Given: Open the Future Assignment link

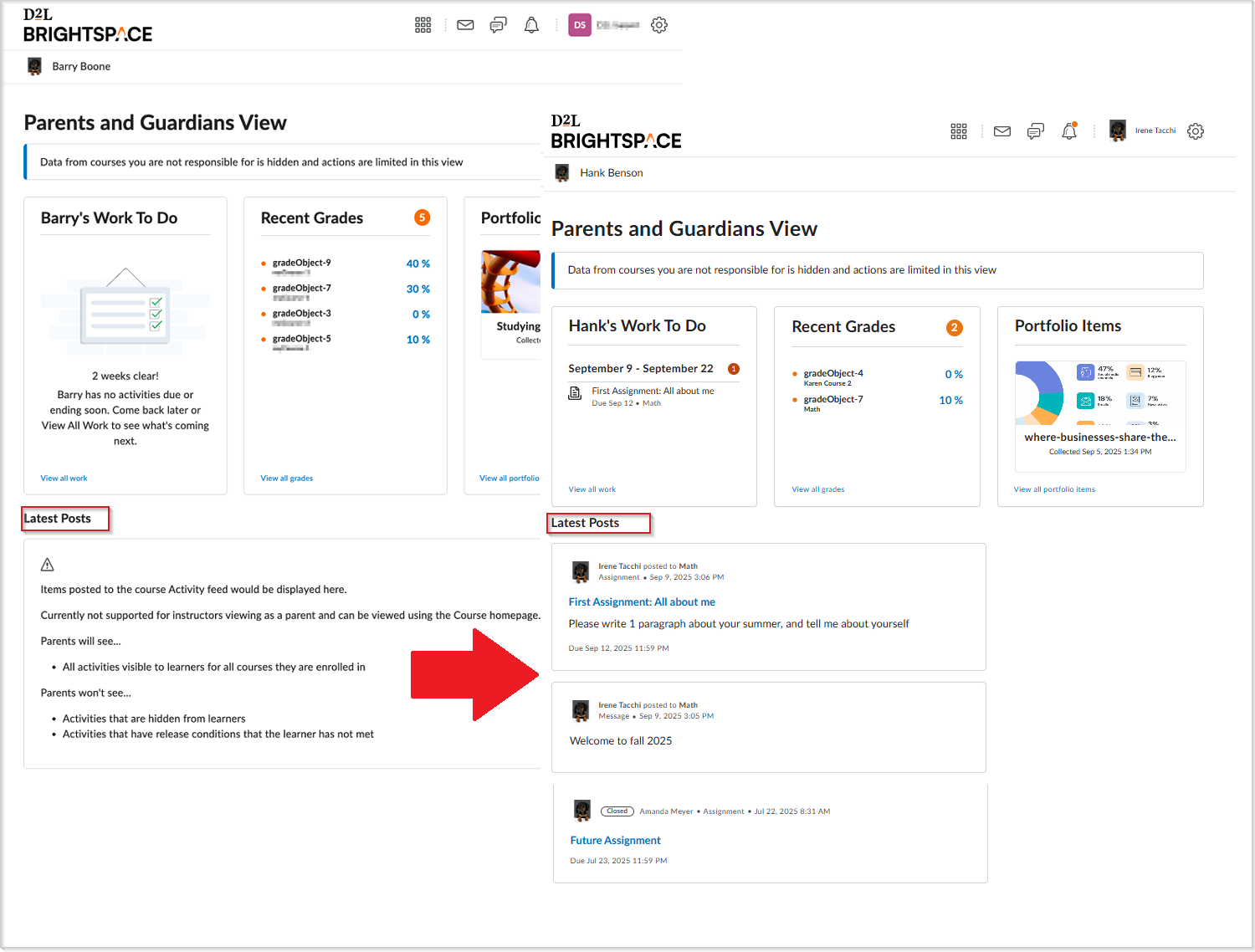Looking at the screenshot, I should [x=615, y=840].
